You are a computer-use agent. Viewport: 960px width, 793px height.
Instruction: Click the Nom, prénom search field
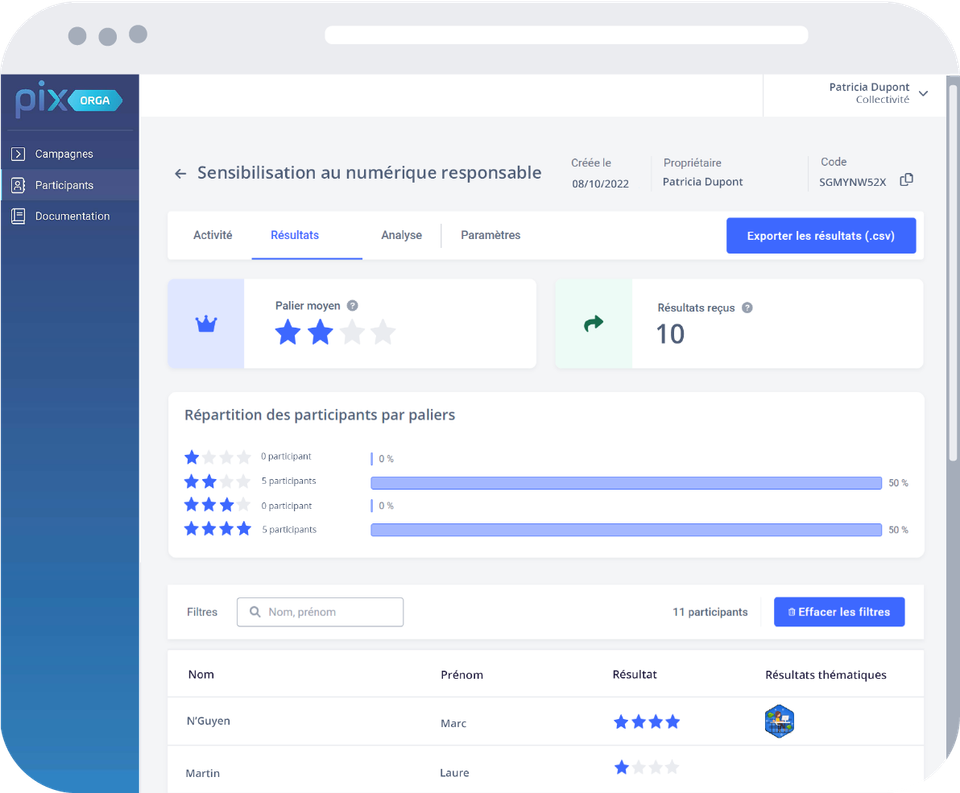[320, 612]
